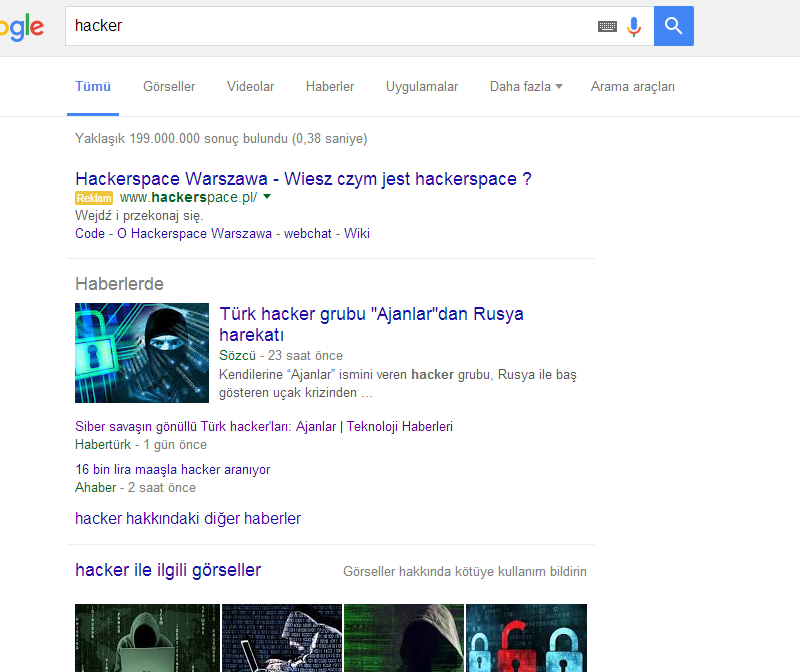Screen dimensions: 800x672
Task: Open the webchat sitelink
Action: click(308, 233)
